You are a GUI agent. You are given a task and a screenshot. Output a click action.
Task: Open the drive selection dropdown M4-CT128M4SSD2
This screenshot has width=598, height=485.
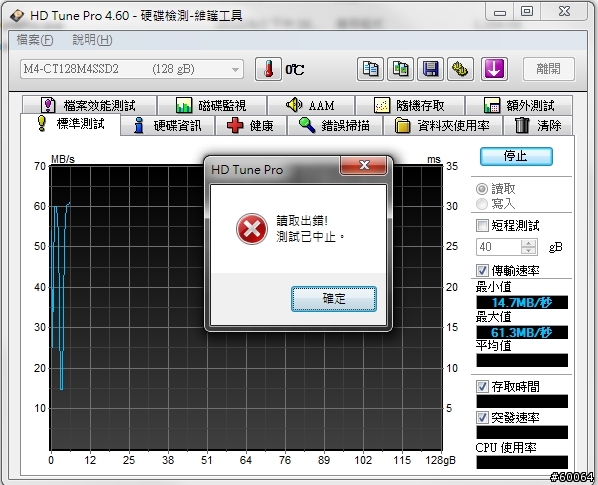pyautogui.click(x=132, y=69)
